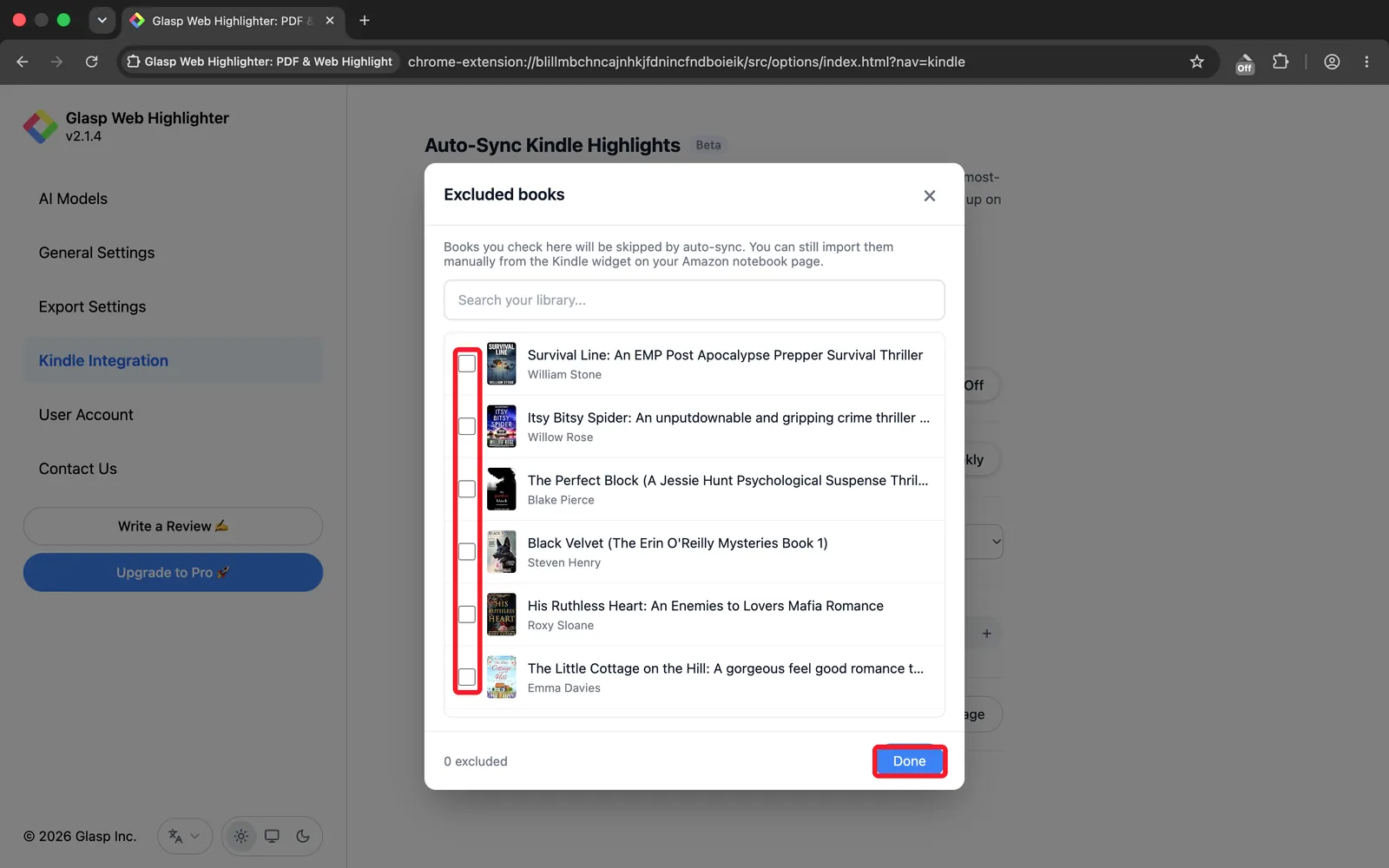The width and height of the screenshot is (1389, 868).
Task: Open AI Models settings section
Action: (173, 199)
